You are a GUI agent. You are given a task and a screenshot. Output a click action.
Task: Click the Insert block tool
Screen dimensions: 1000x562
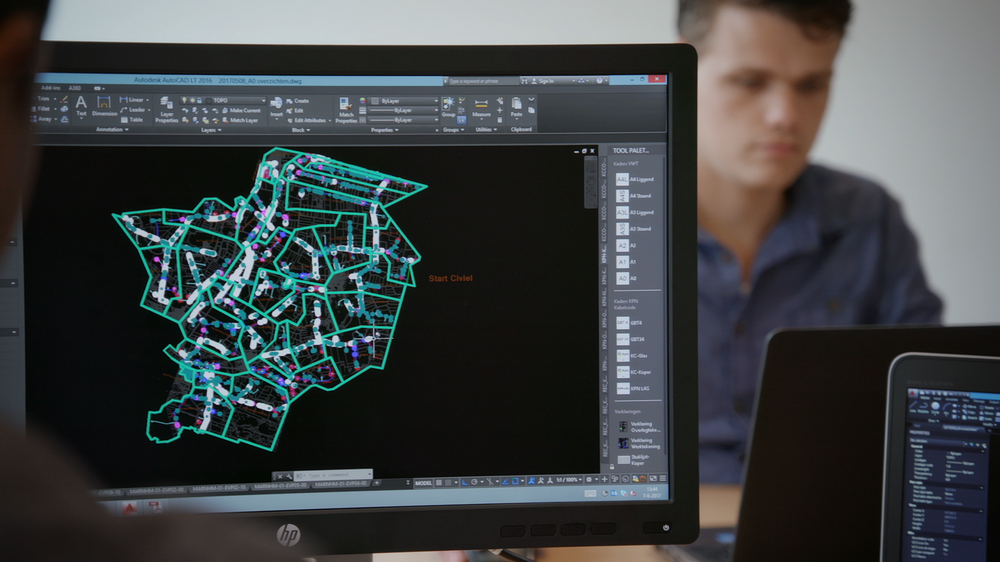(276, 107)
